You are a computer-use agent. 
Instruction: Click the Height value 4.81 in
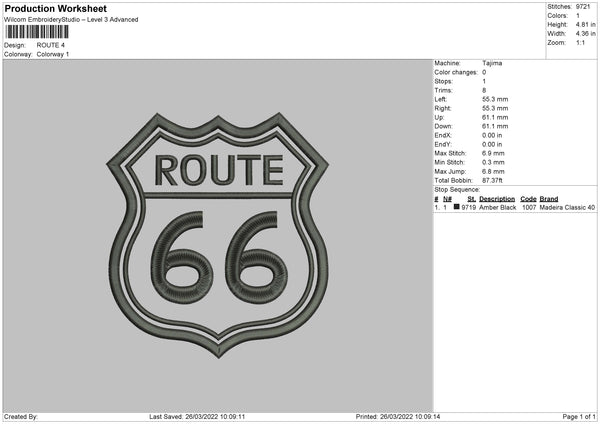[x=585, y=24]
